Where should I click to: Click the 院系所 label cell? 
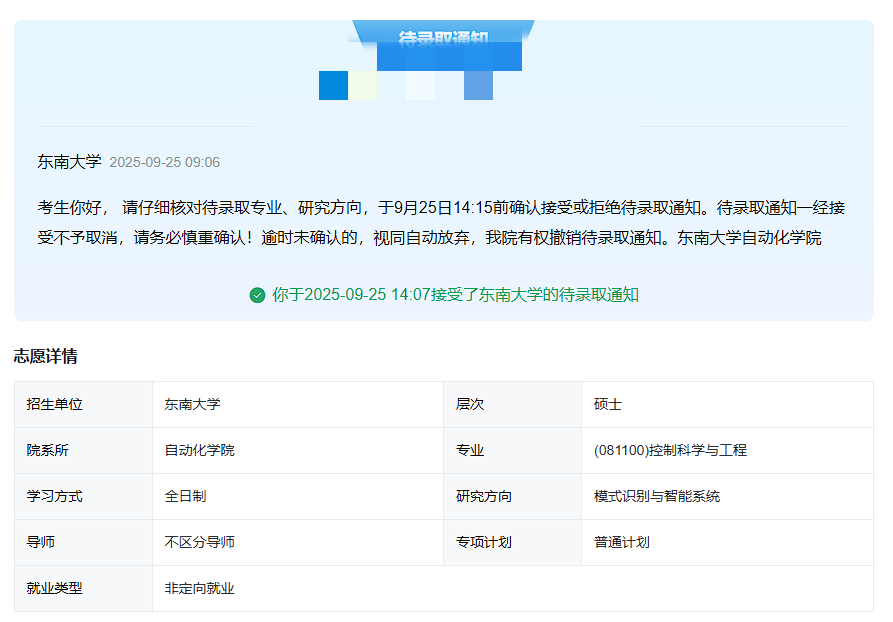(x=84, y=451)
